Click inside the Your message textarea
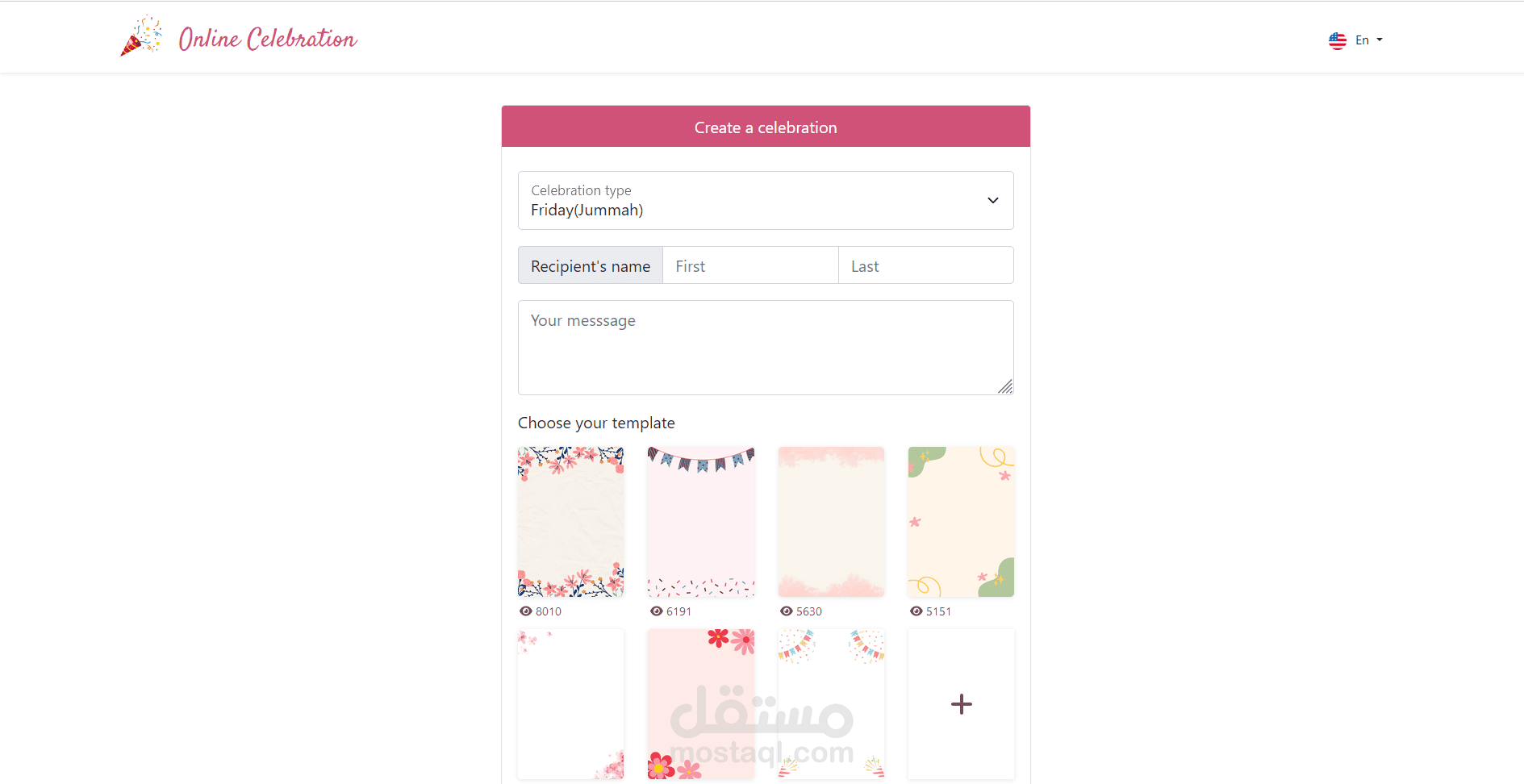This screenshot has height=784, width=1524. tap(766, 348)
